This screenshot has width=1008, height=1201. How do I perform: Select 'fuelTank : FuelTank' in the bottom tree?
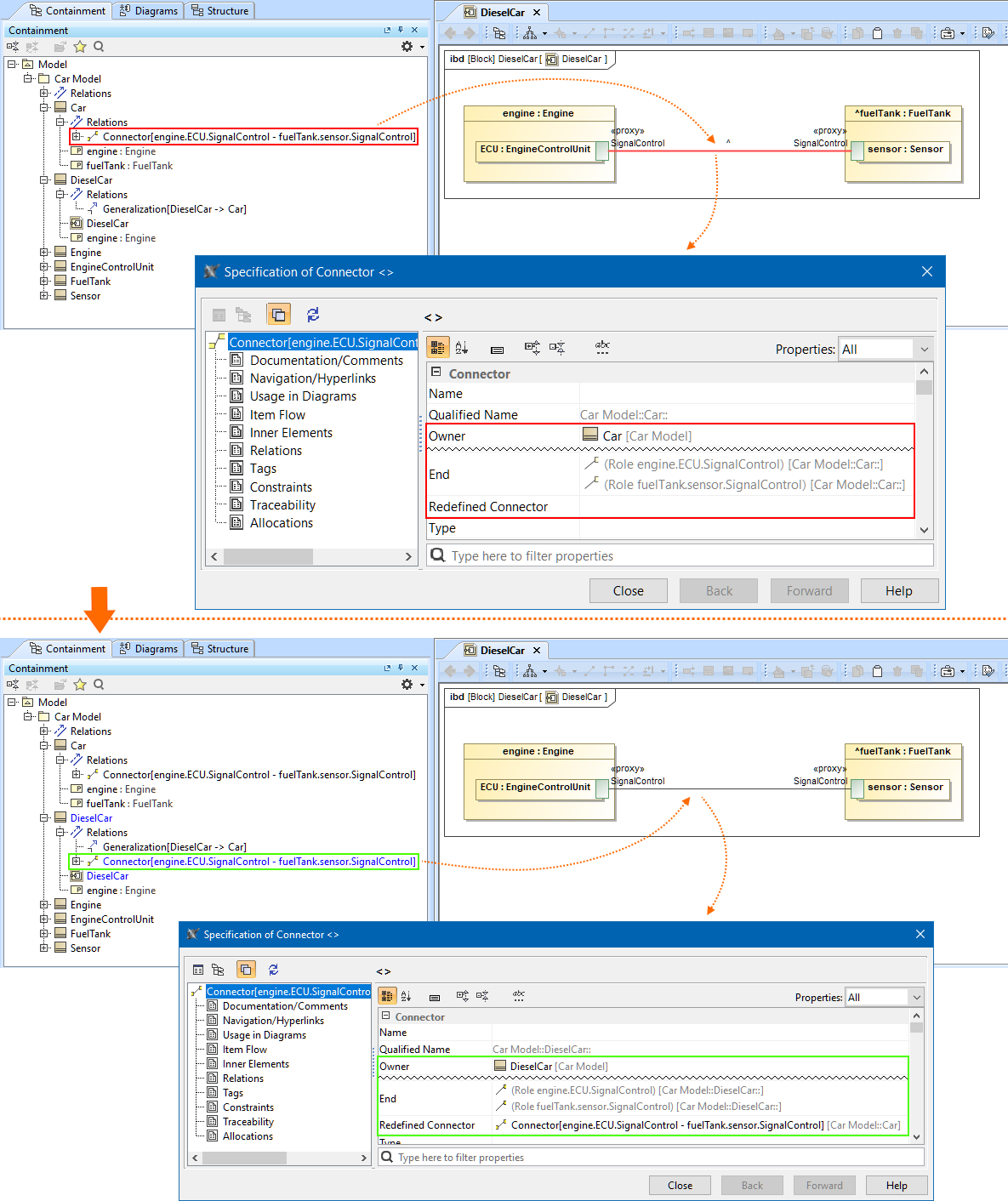click(129, 804)
